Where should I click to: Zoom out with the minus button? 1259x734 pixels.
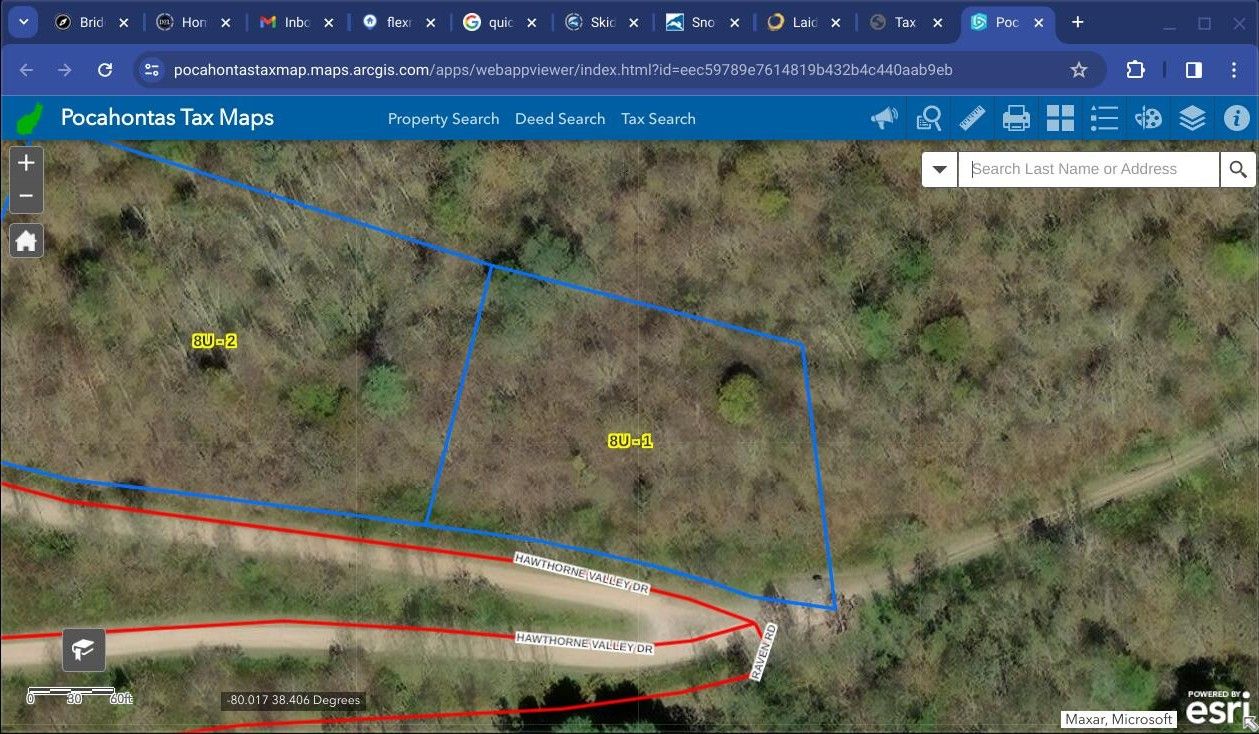click(x=26, y=195)
